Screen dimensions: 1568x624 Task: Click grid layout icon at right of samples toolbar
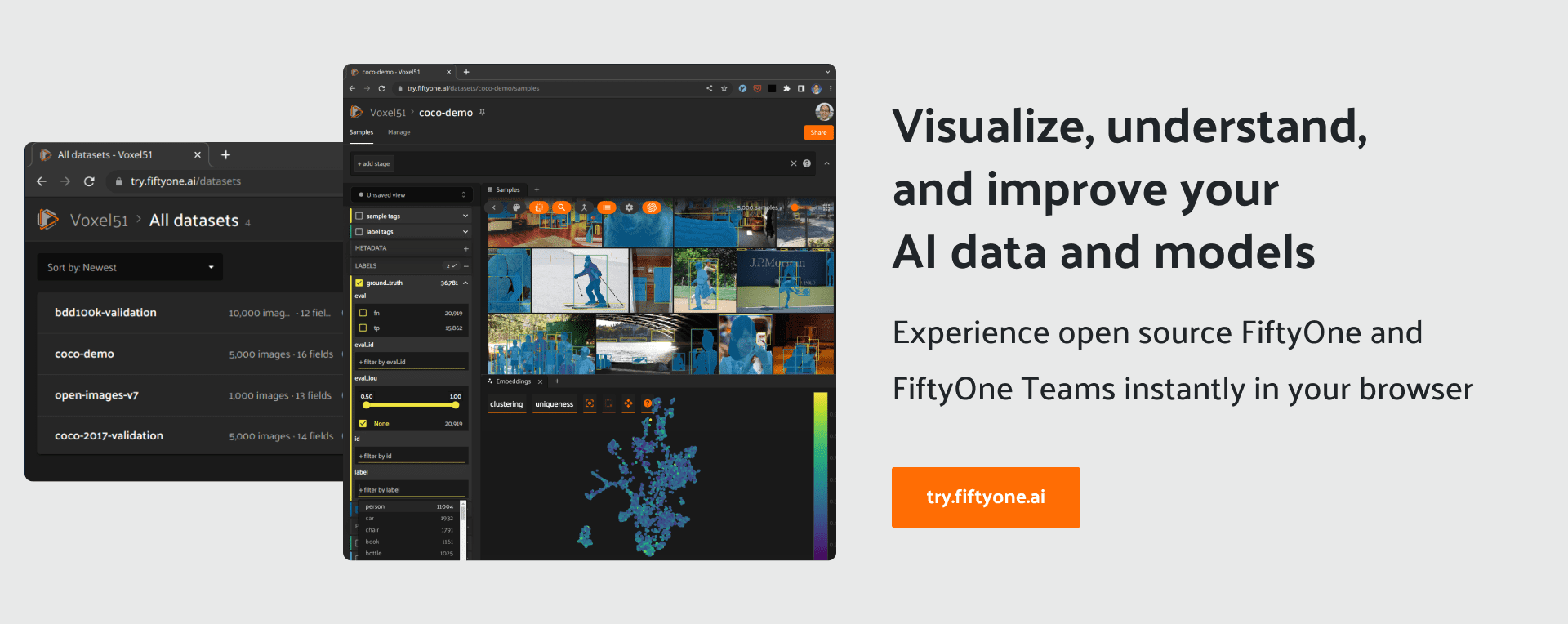(x=826, y=207)
